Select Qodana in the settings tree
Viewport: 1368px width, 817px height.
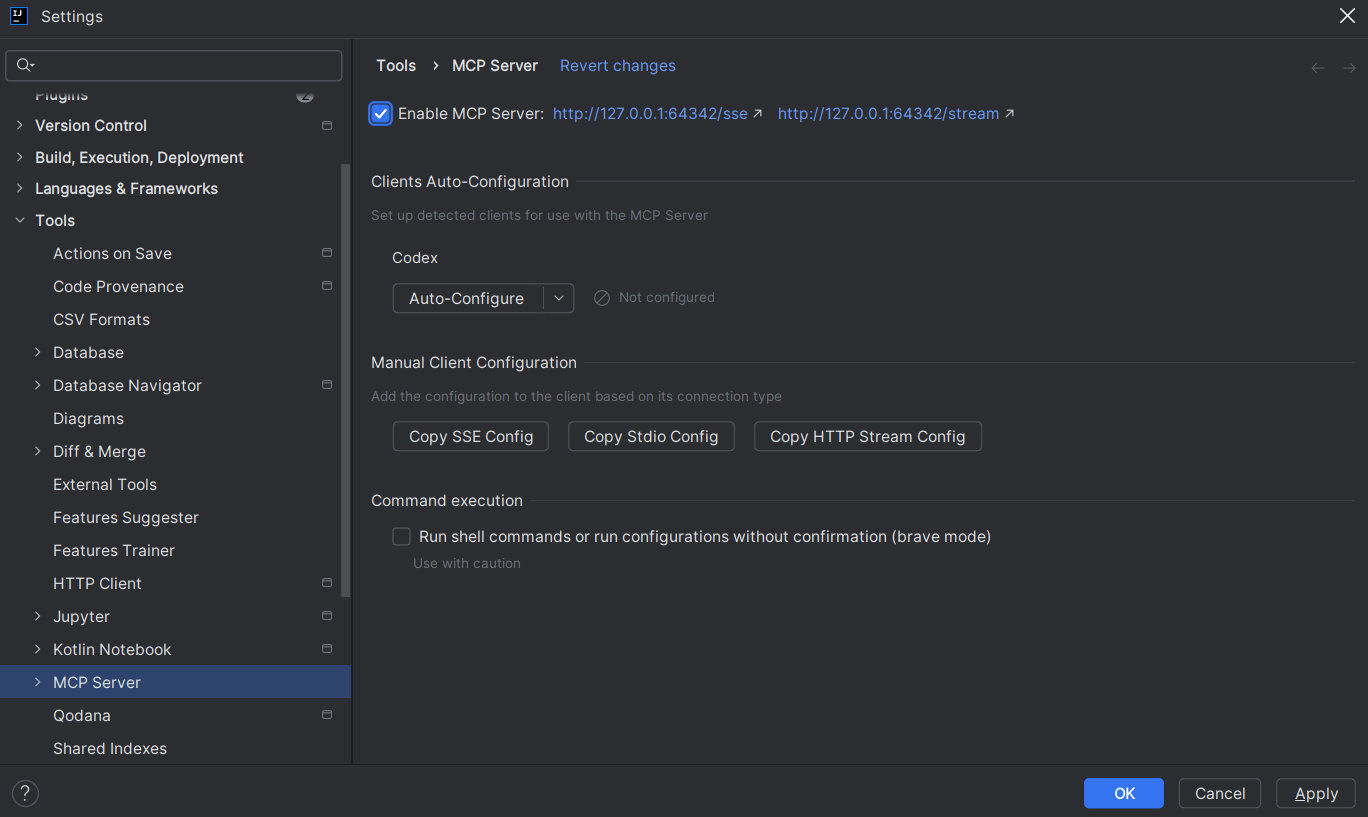click(x=82, y=716)
